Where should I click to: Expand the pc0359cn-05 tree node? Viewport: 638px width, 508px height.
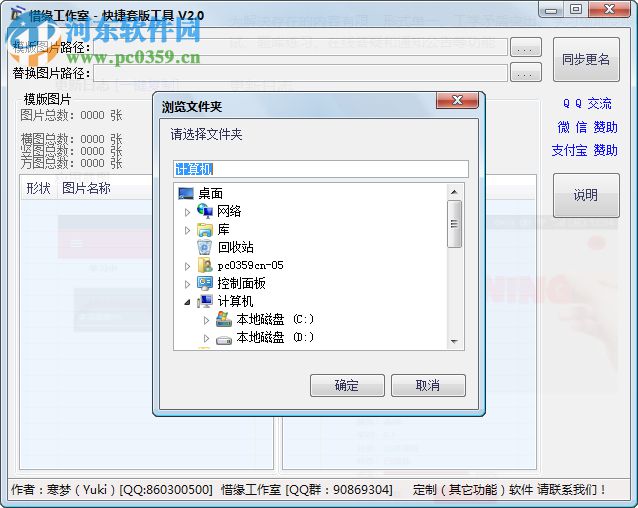pyautogui.click(x=187, y=266)
